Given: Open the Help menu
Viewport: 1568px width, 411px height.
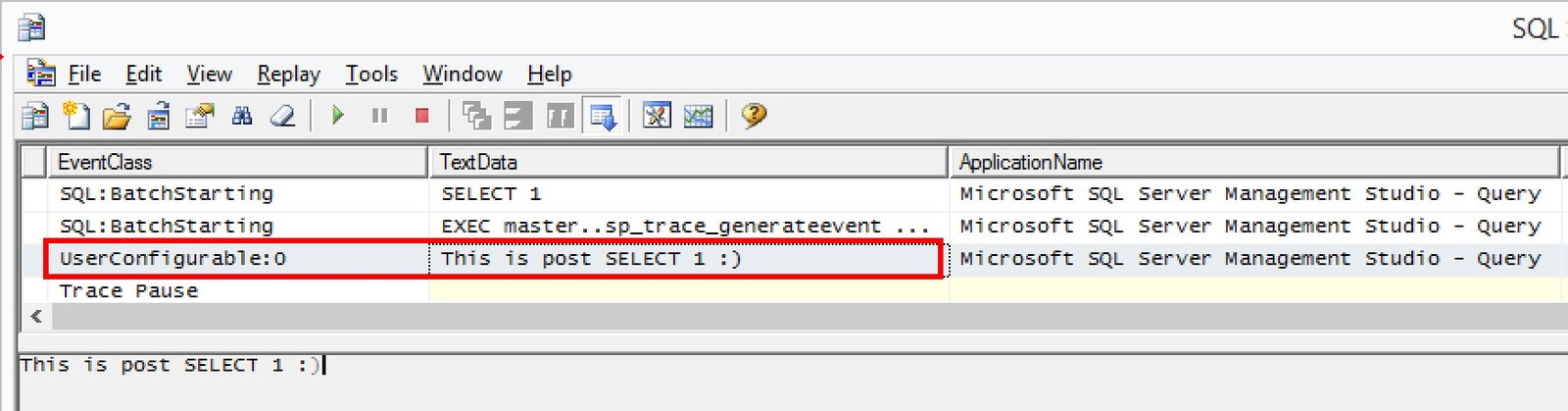Looking at the screenshot, I should pyautogui.click(x=549, y=74).
